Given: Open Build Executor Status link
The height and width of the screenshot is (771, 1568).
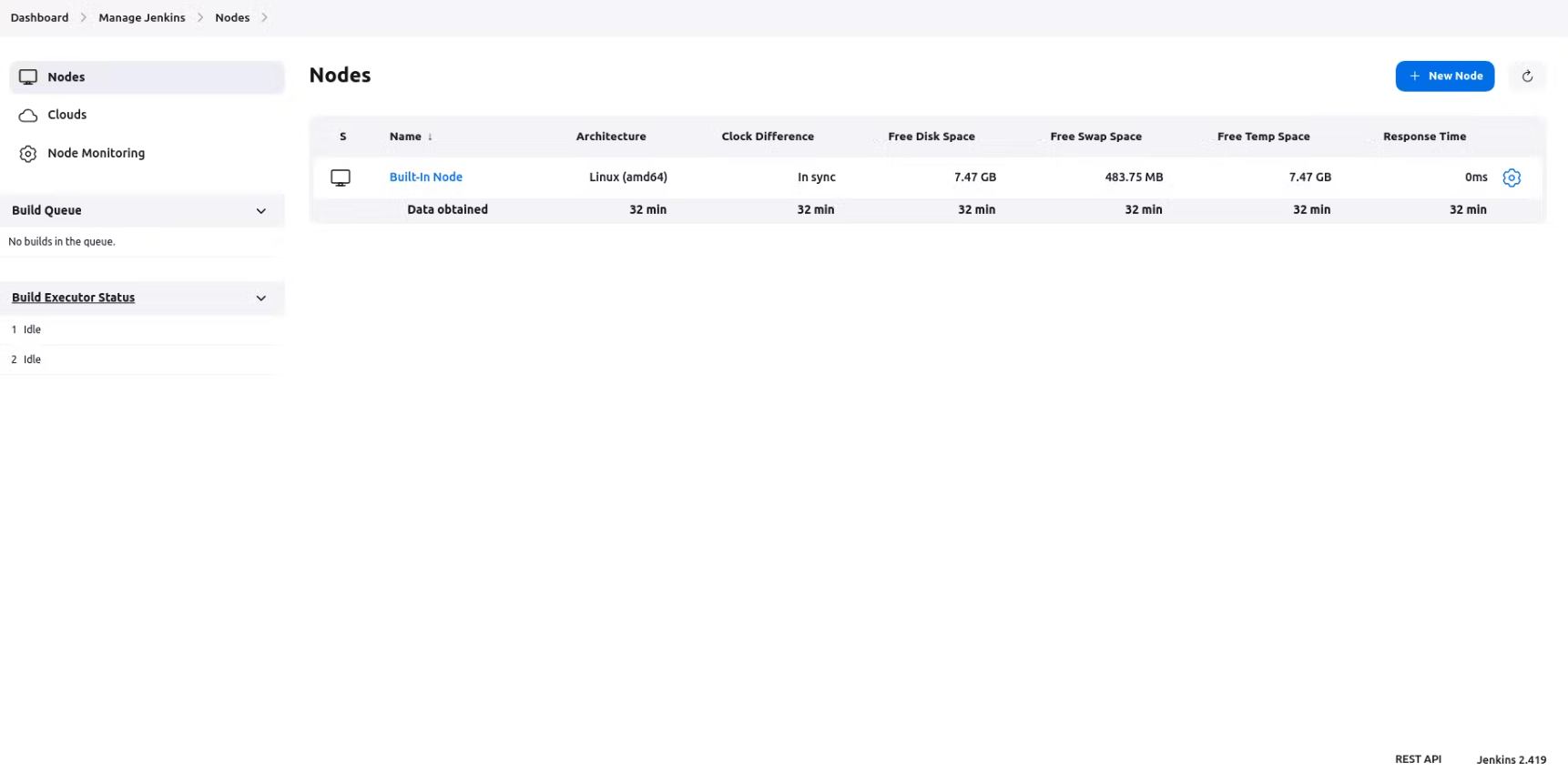Looking at the screenshot, I should [73, 298].
